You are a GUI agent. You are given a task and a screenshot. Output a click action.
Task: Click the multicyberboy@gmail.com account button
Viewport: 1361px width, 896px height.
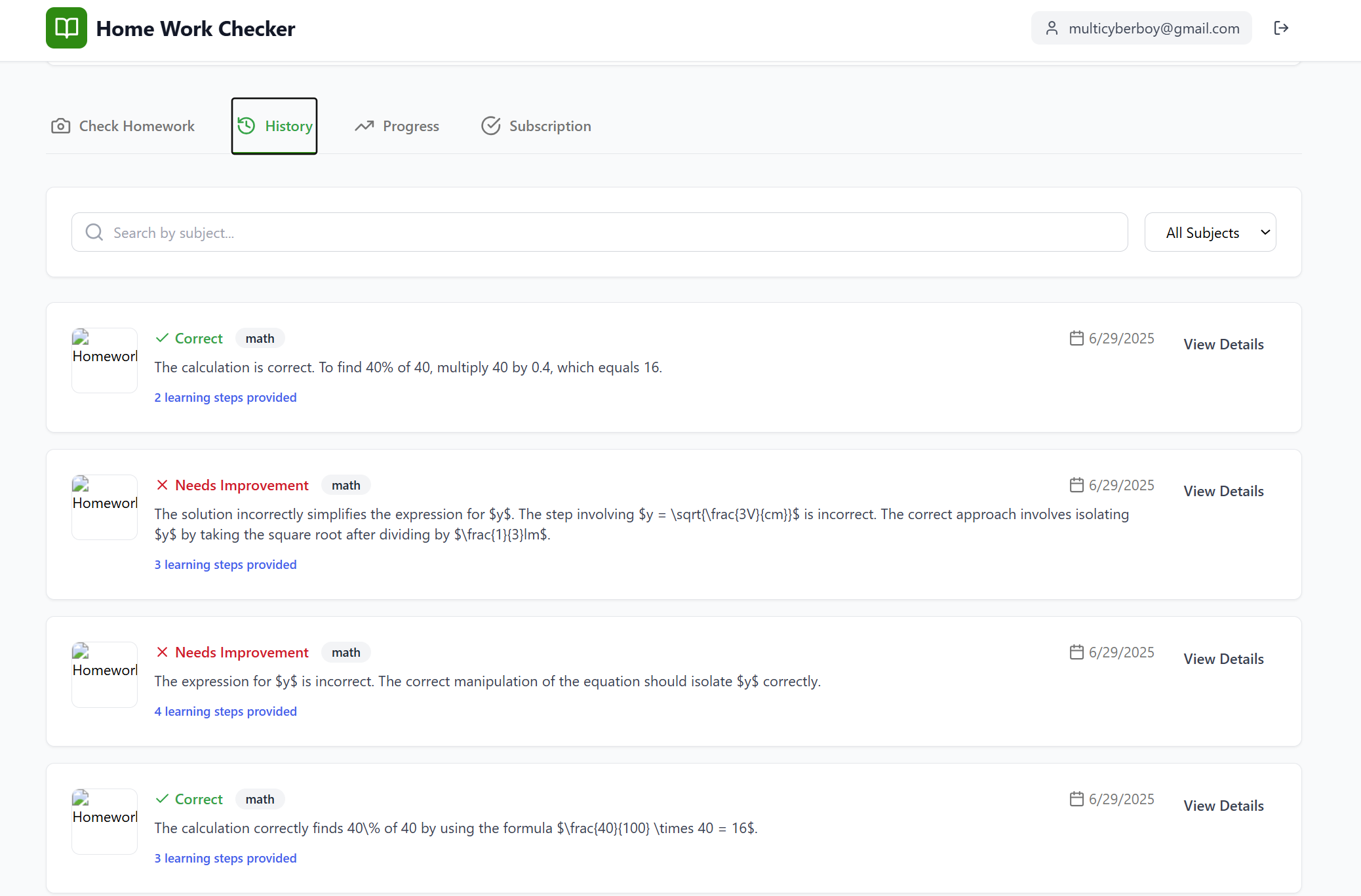pyautogui.click(x=1141, y=28)
